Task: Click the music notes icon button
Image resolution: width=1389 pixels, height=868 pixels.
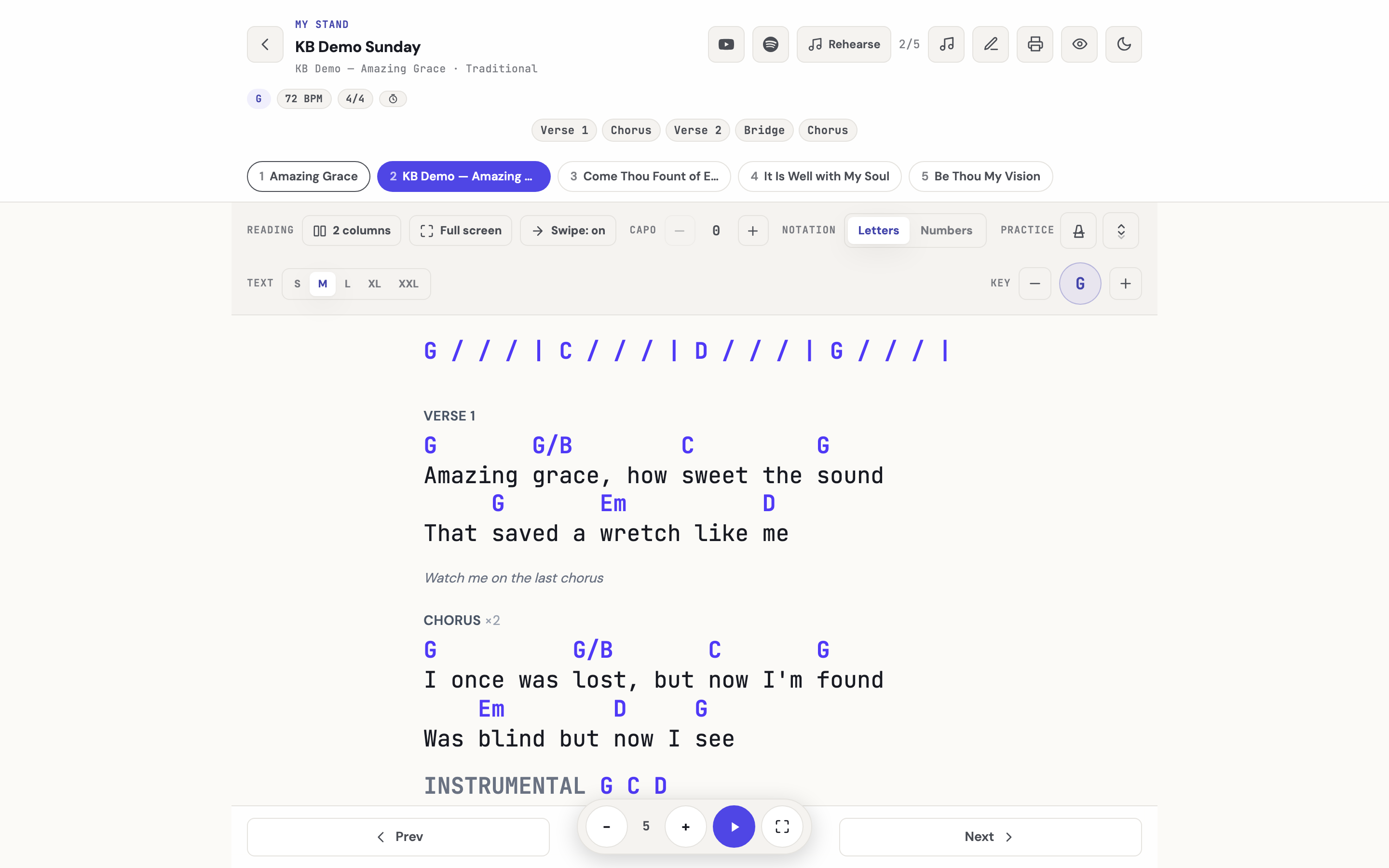Action: [x=946, y=44]
